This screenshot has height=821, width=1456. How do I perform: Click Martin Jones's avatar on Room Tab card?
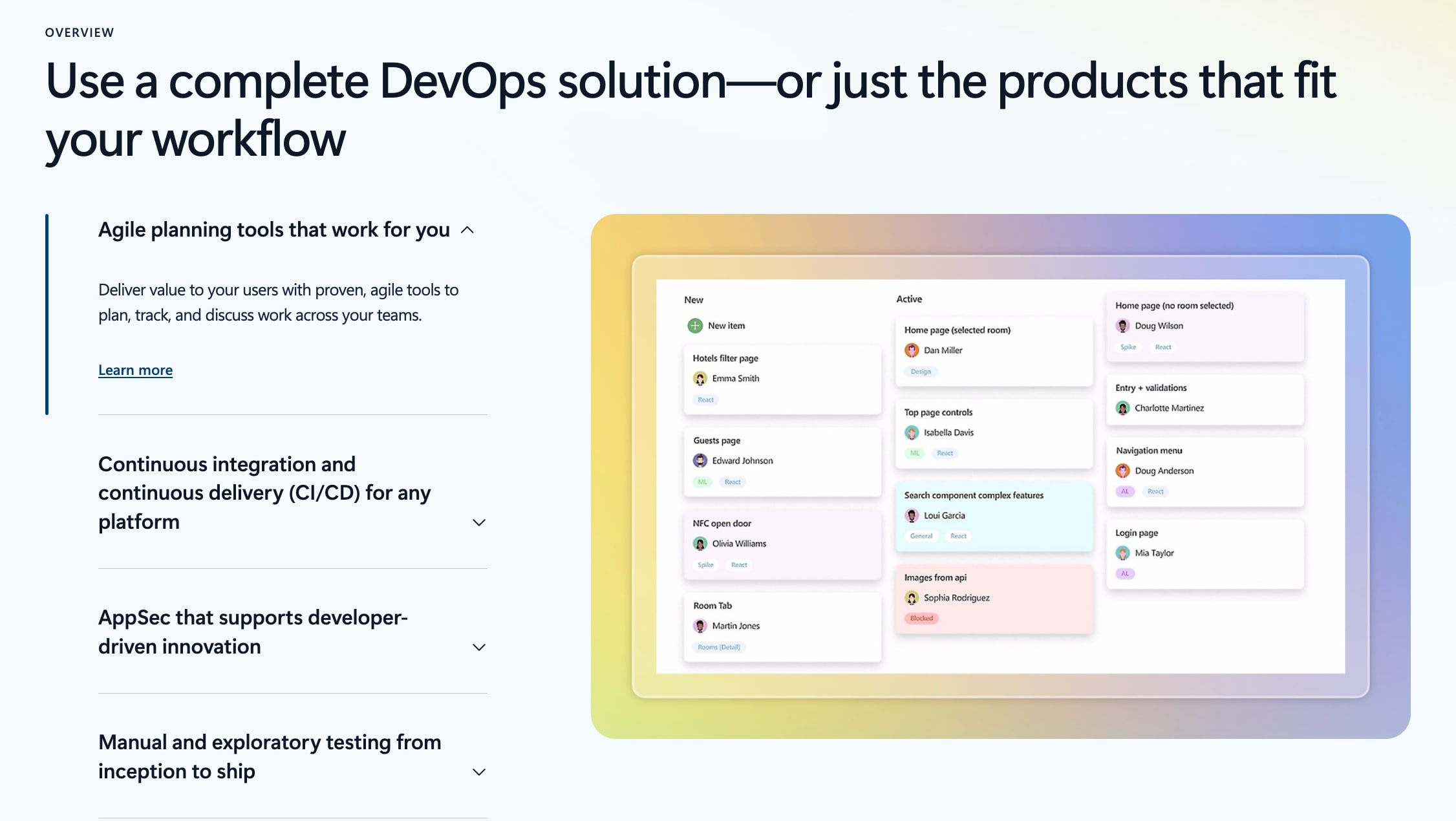coord(700,626)
